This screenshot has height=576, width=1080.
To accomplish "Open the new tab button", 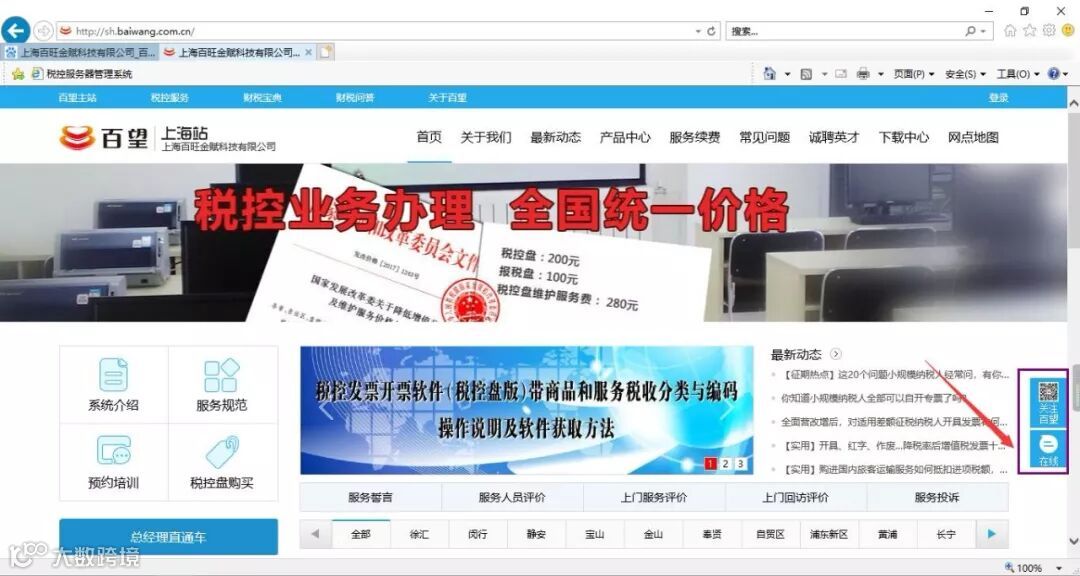I will (326, 52).
